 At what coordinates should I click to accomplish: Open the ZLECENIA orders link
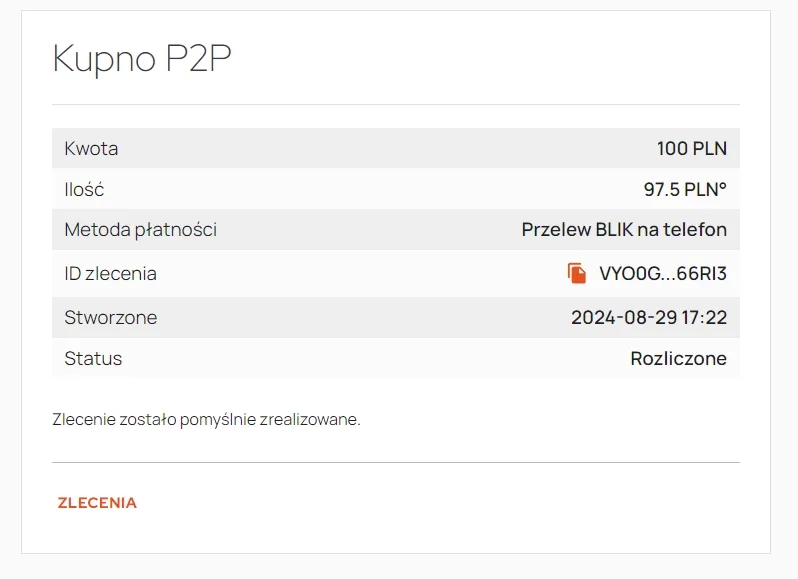[x=97, y=503]
